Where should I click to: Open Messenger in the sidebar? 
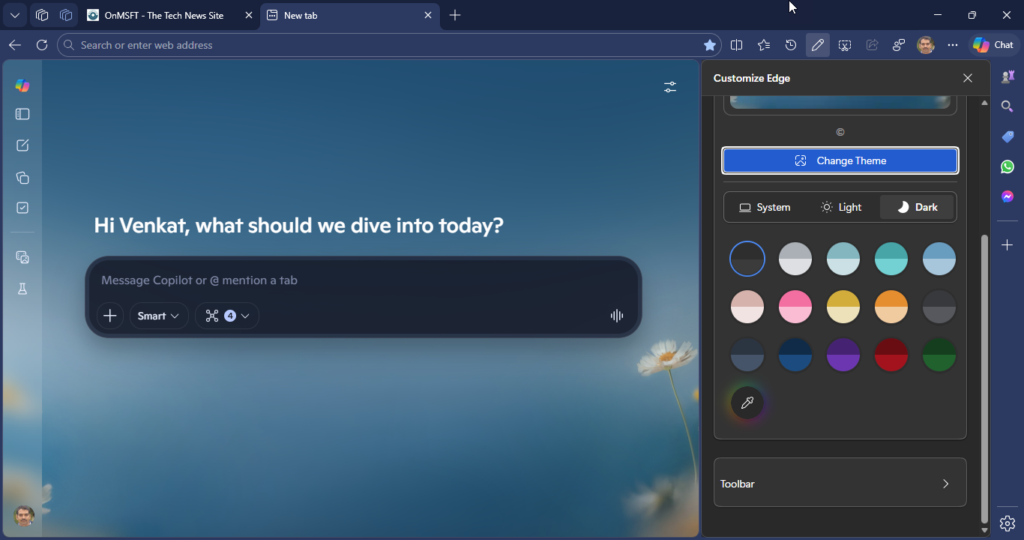pyautogui.click(x=1007, y=197)
